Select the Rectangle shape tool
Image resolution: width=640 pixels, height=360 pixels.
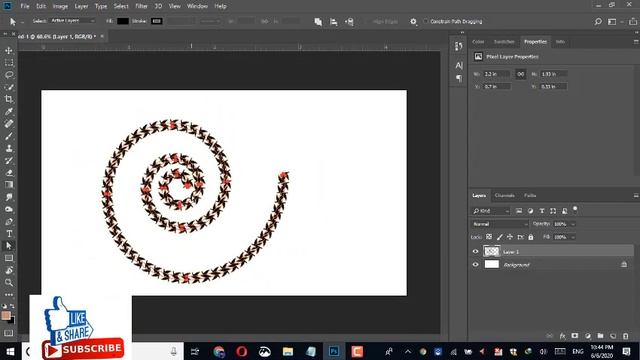[9, 258]
